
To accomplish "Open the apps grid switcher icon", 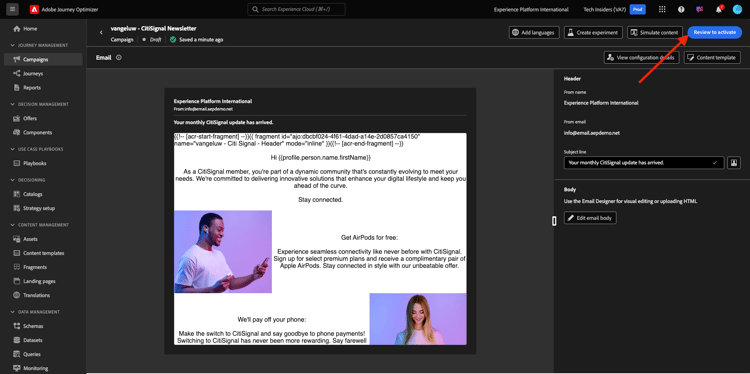I will click(662, 9).
